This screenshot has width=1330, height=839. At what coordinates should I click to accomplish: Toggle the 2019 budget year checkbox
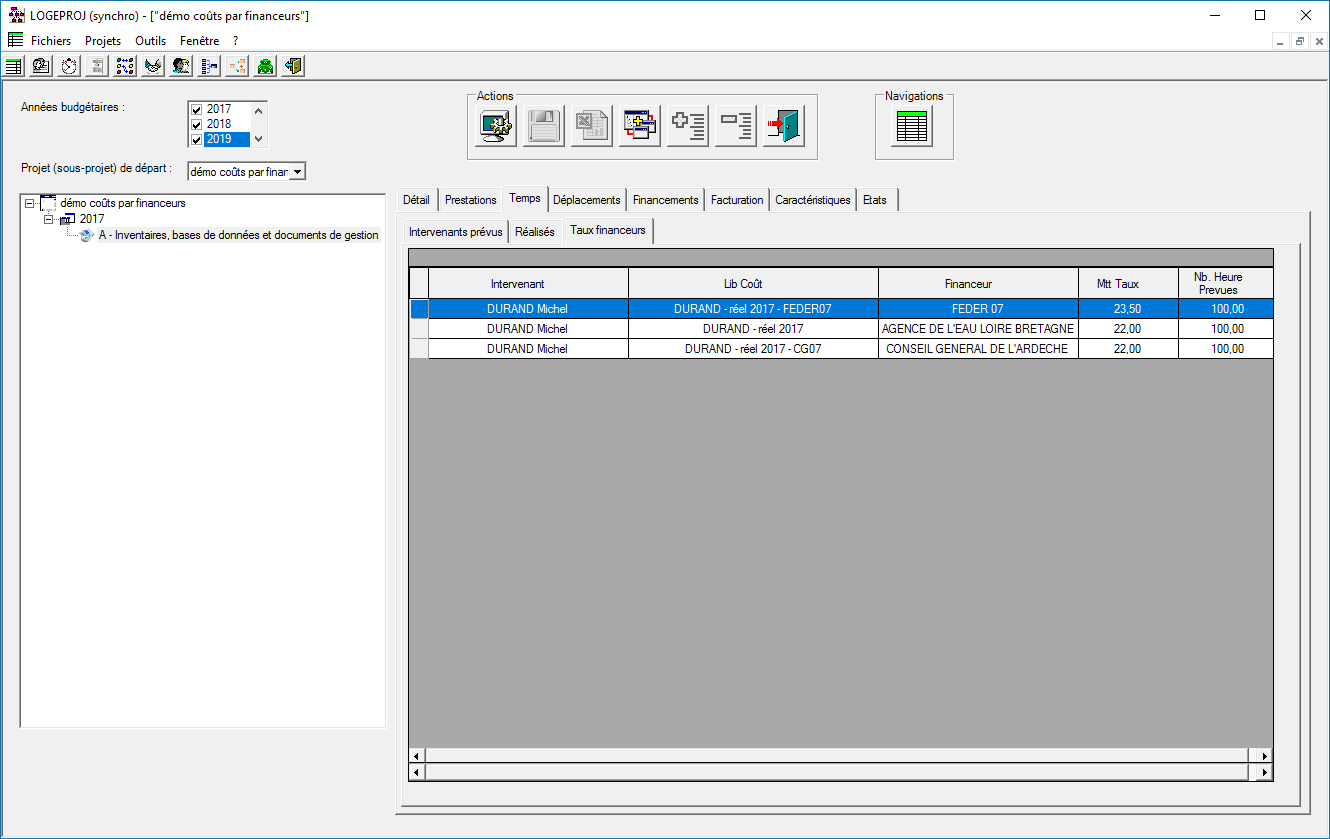click(x=196, y=140)
